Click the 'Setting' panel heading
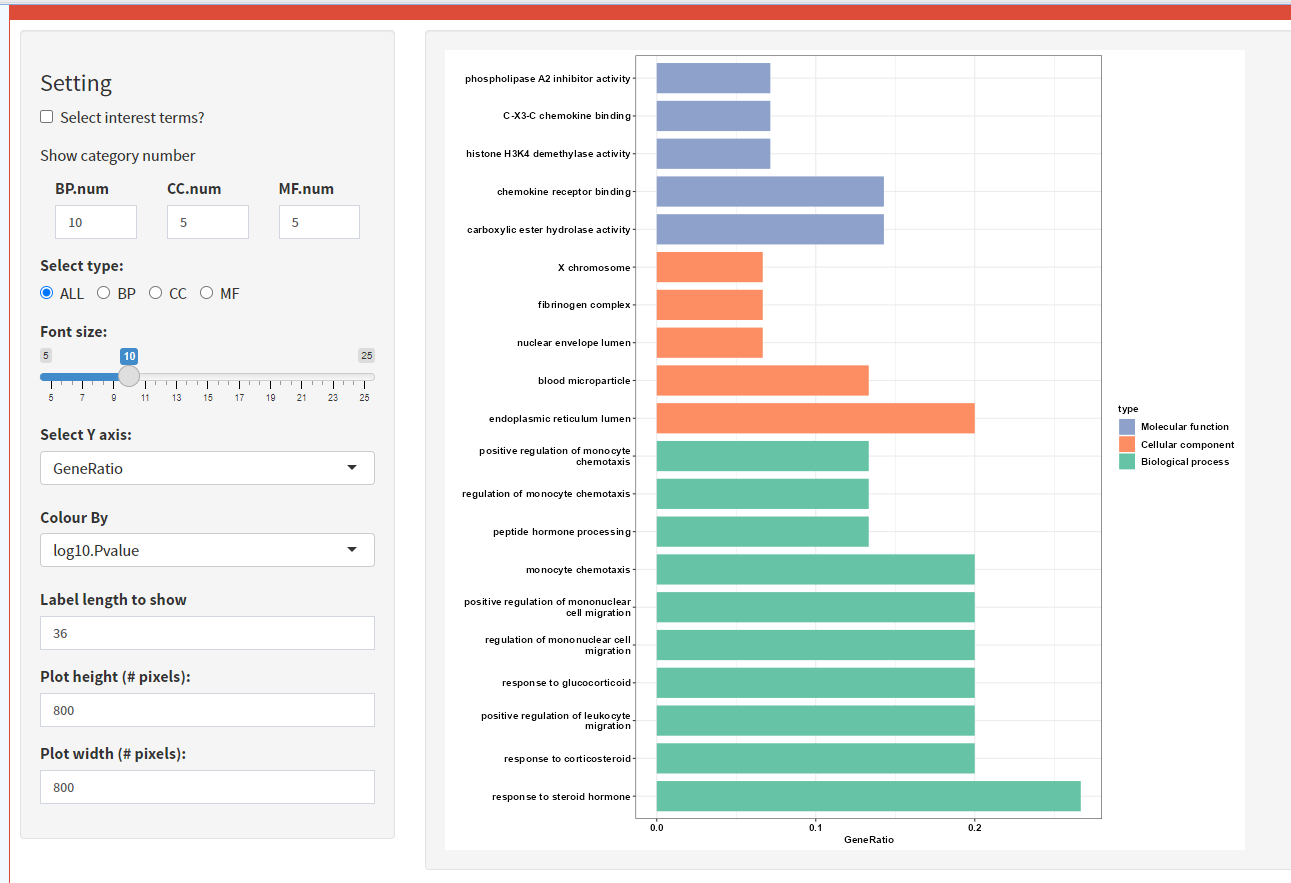Screen dimensions: 1291x883 point(76,83)
